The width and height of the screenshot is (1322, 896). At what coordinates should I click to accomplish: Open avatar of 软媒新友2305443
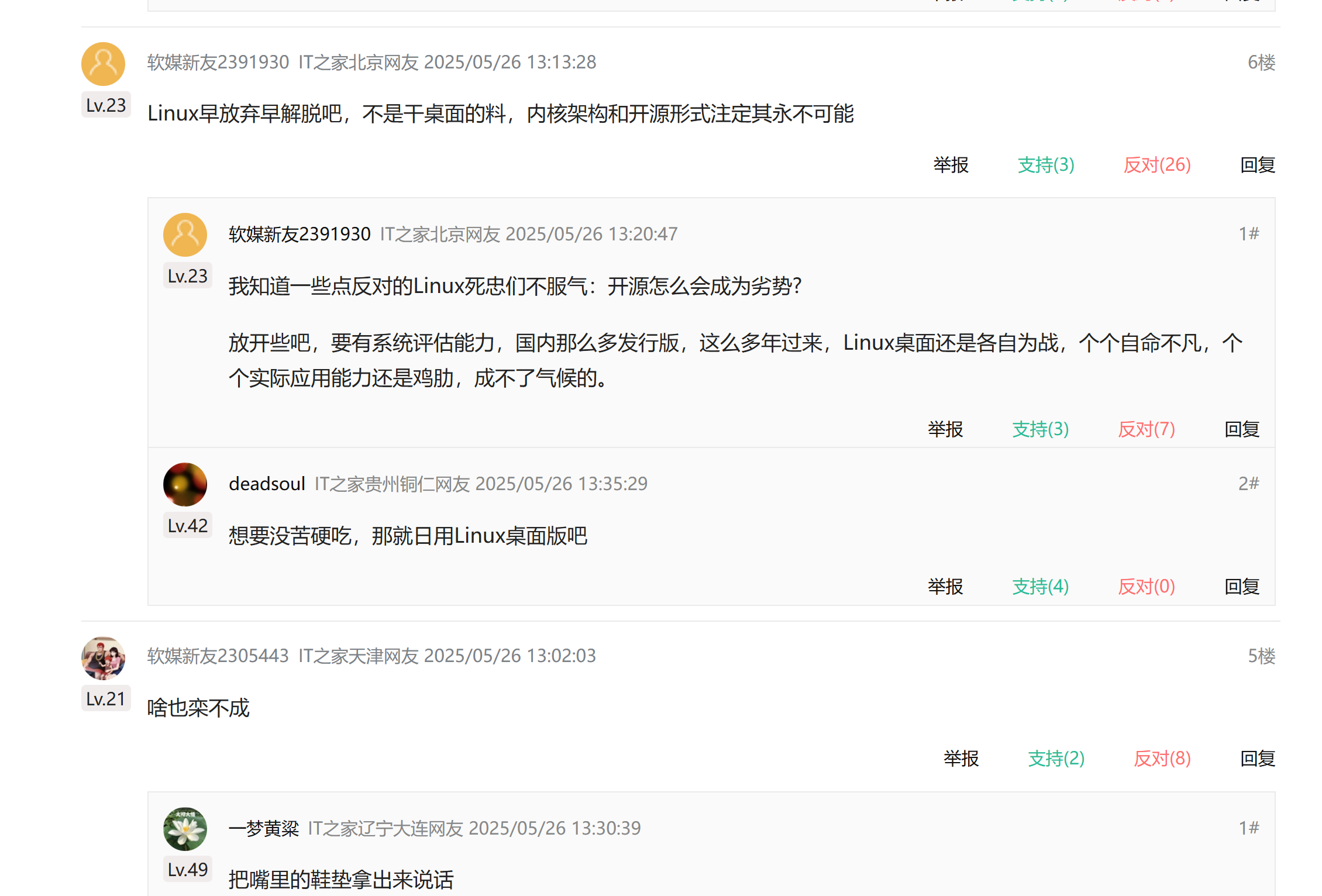(x=103, y=658)
